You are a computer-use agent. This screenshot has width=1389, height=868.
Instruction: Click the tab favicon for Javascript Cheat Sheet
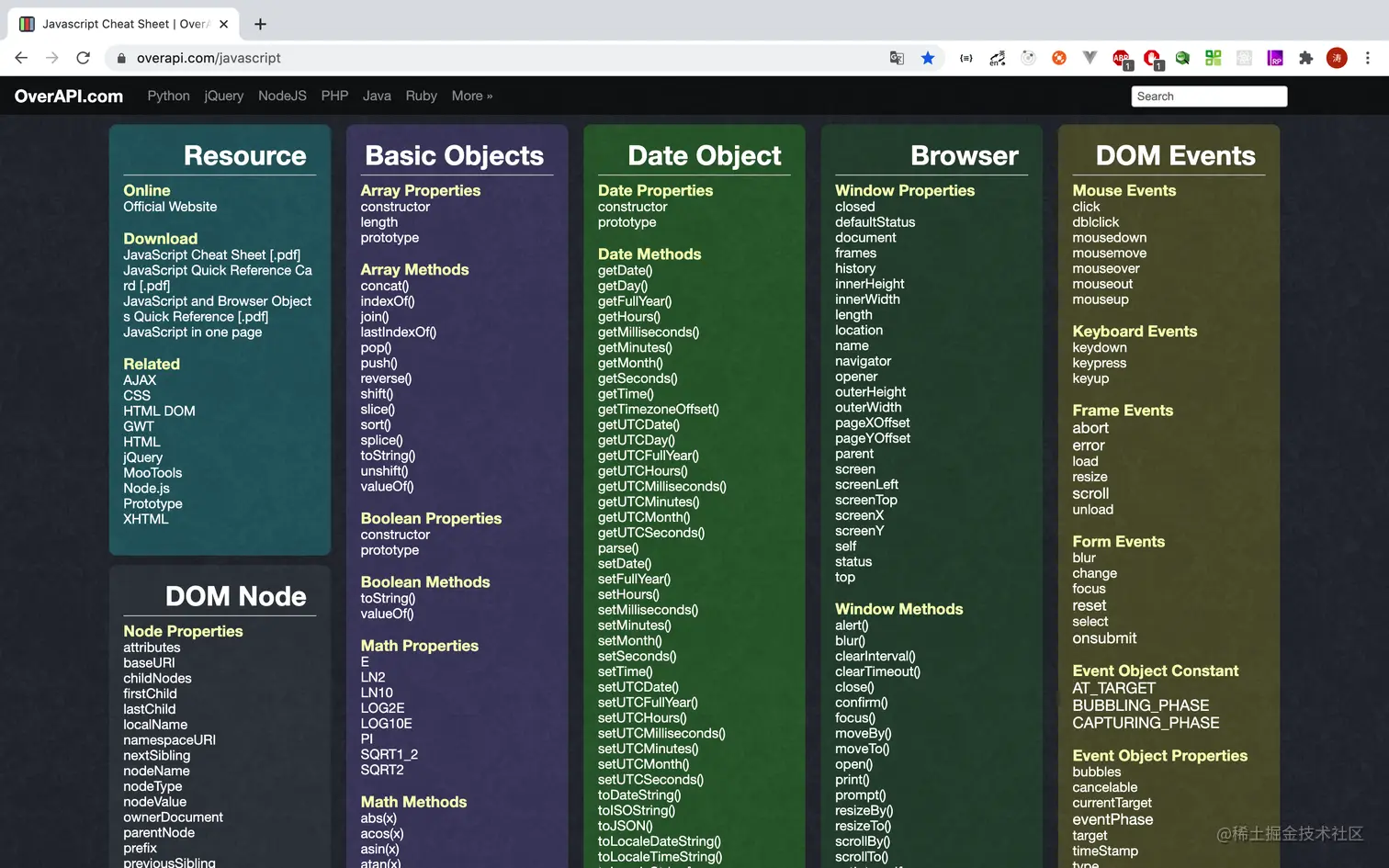(28, 24)
